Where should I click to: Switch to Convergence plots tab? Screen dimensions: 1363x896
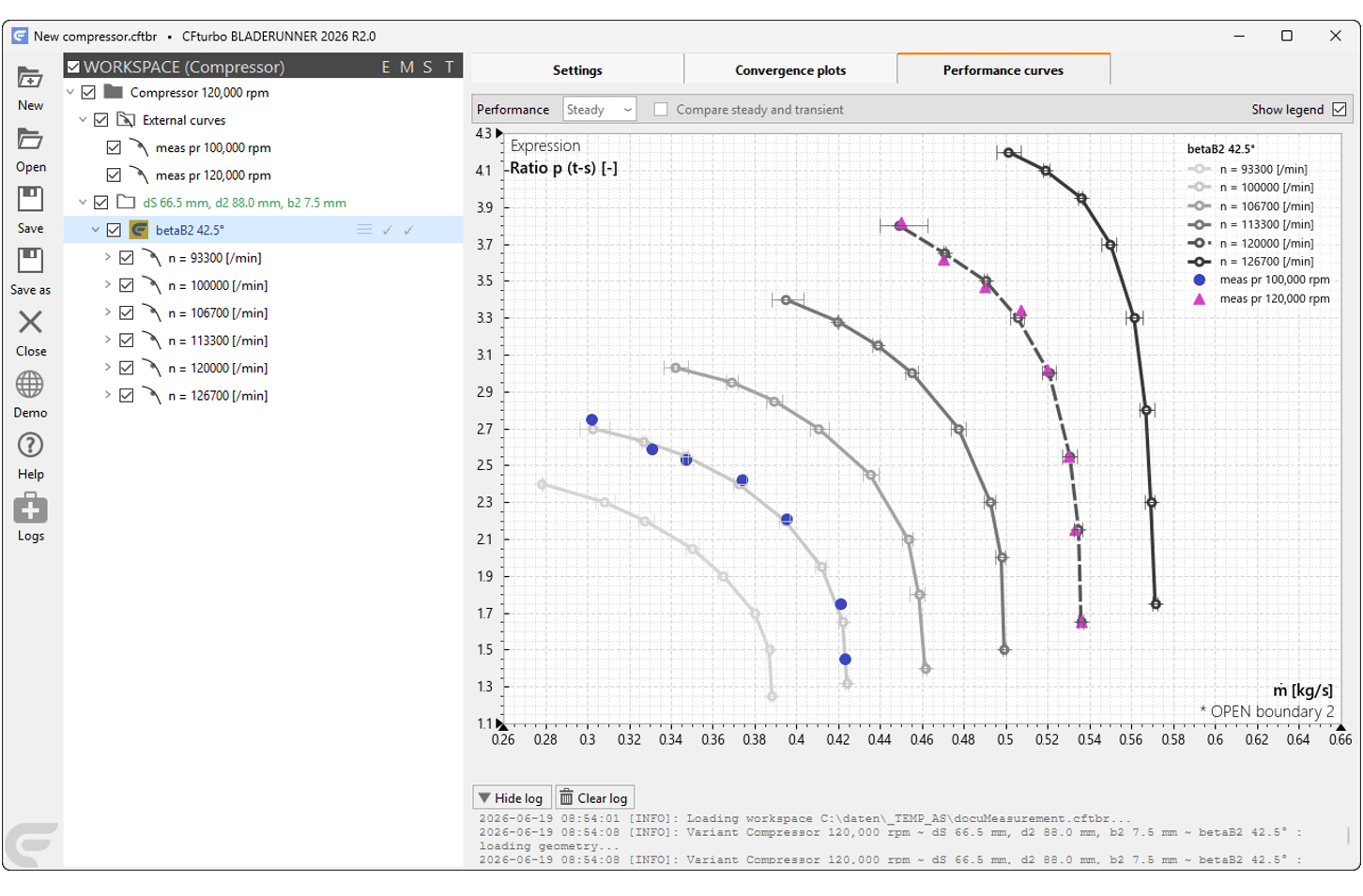point(790,70)
